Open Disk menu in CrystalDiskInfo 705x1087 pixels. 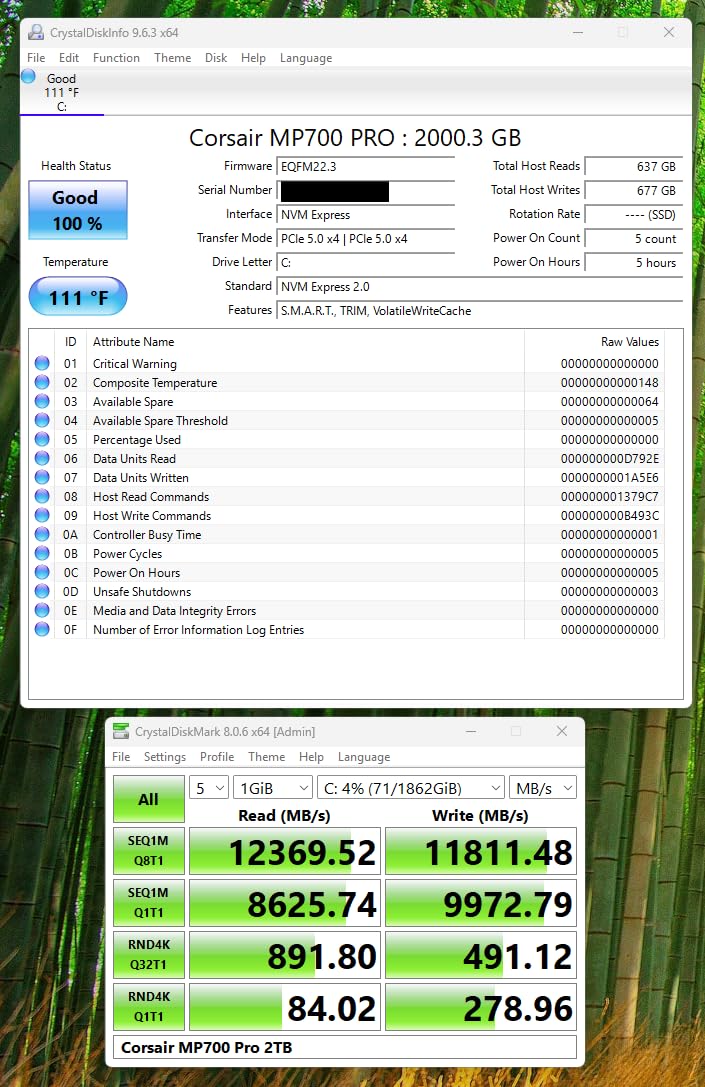(216, 58)
